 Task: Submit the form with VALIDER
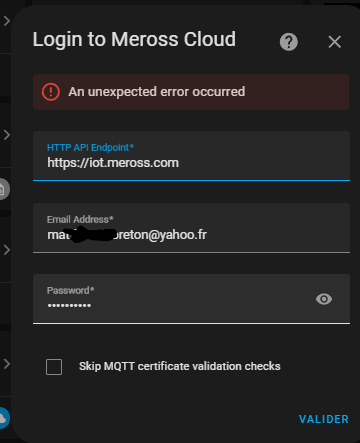click(x=324, y=419)
